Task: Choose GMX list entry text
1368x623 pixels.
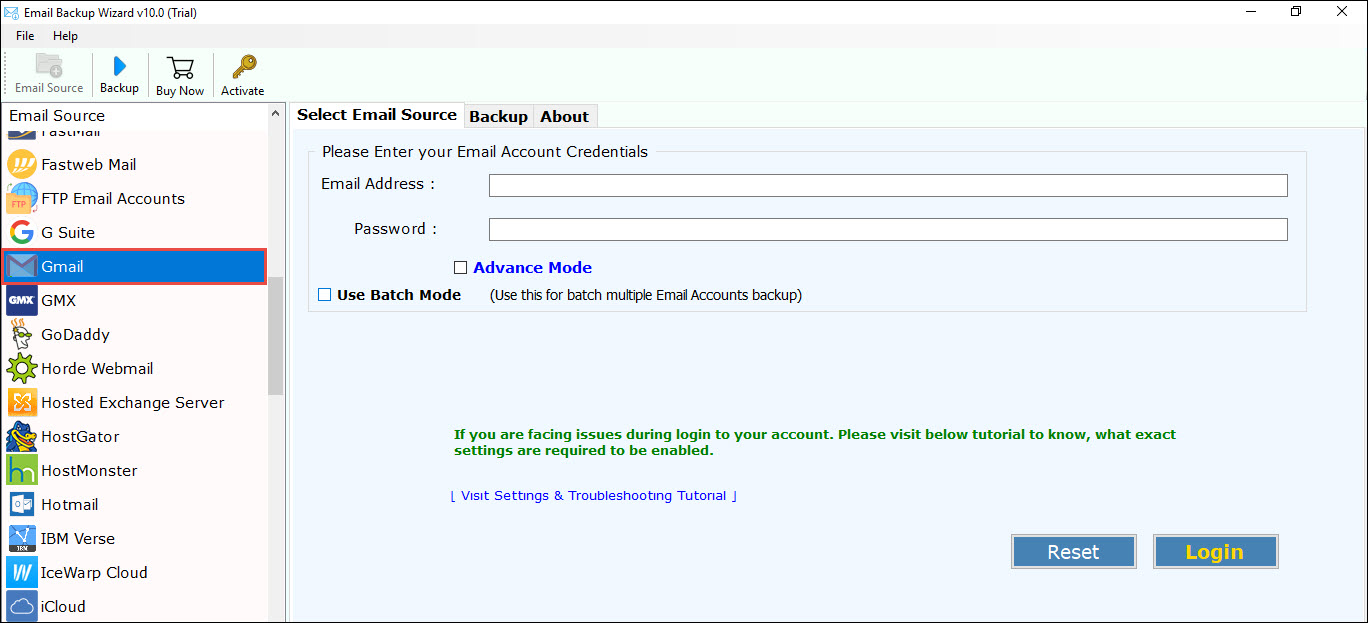Action: [x=58, y=300]
